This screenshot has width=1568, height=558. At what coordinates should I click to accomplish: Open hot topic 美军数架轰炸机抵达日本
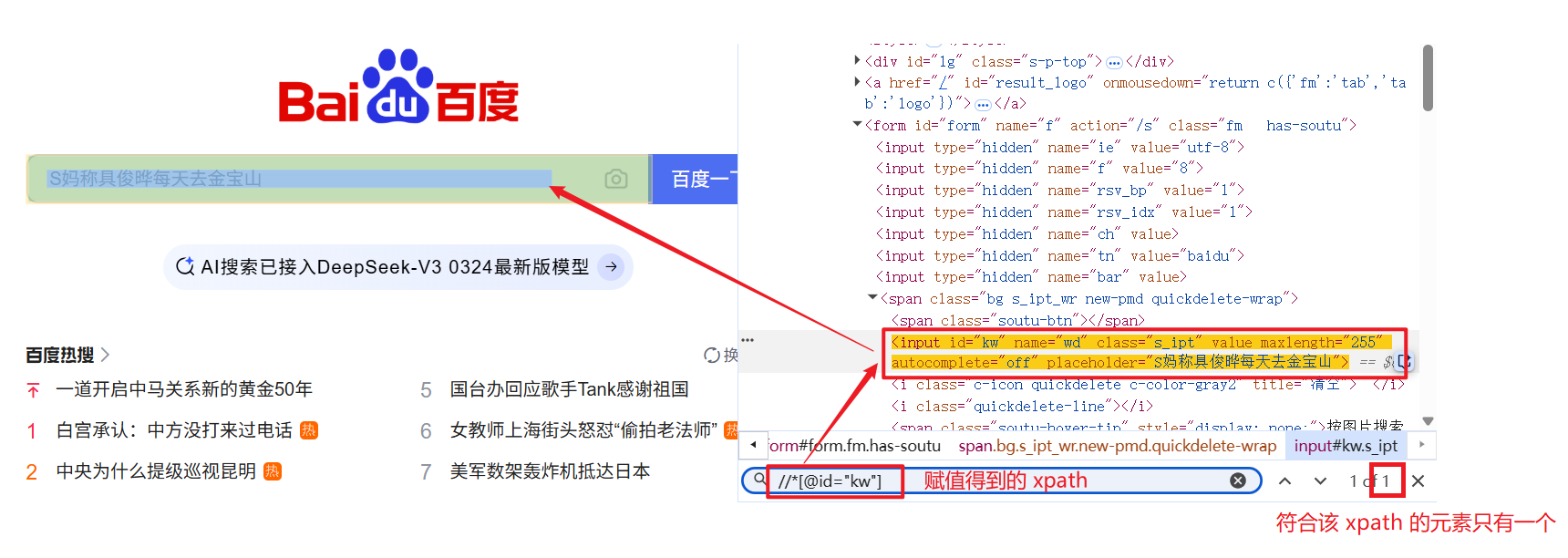(x=550, y=471)
